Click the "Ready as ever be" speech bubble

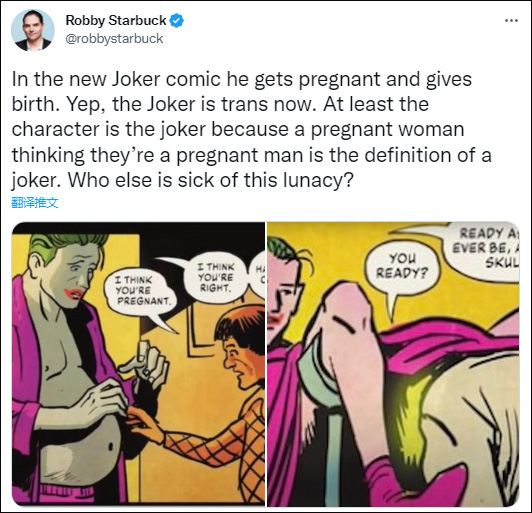(x=482, y=249)
